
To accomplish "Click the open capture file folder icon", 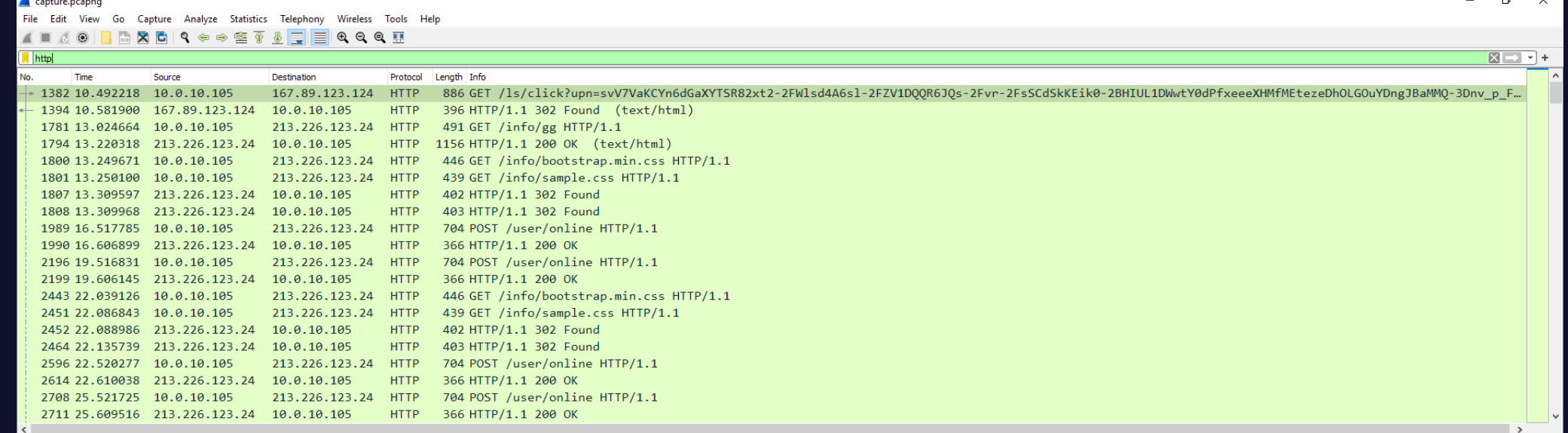I will (x=105, y=38).
